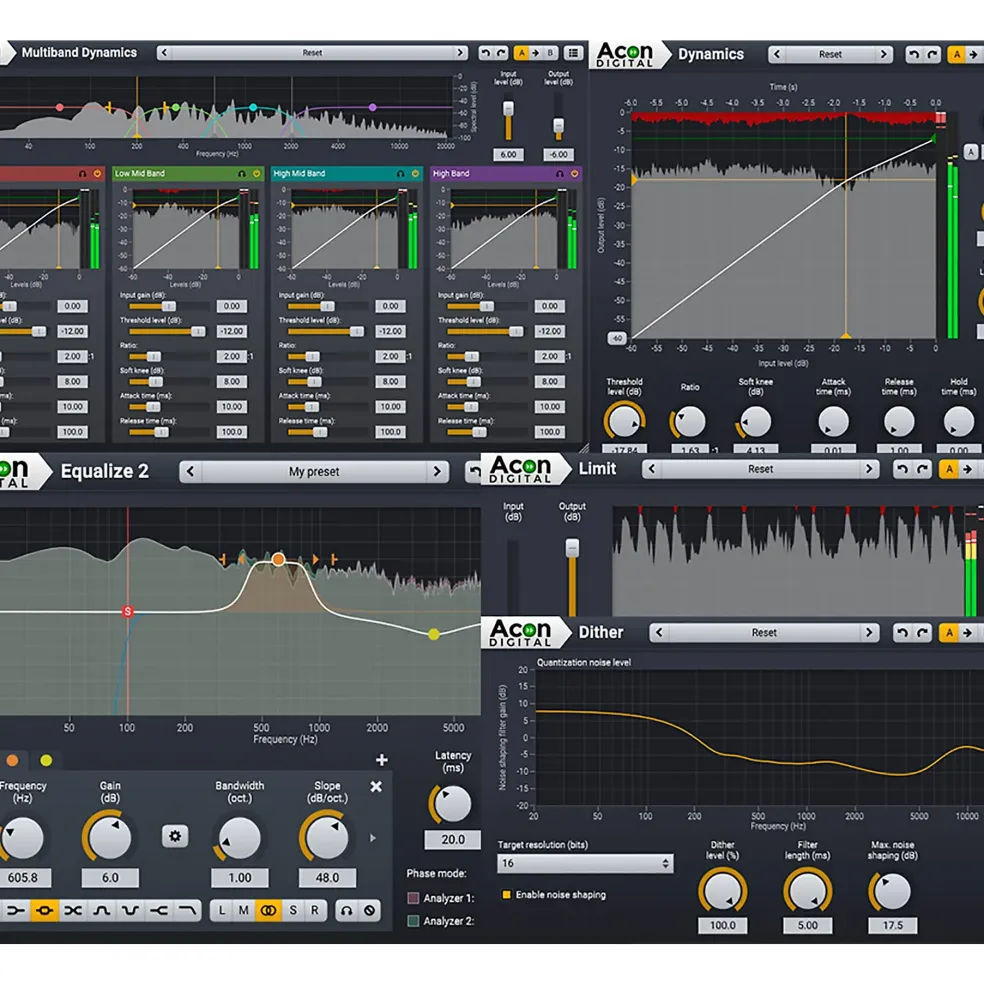Set EQ band channel mode to S
This screenshot has width=984, height=985.
[293, 910]
